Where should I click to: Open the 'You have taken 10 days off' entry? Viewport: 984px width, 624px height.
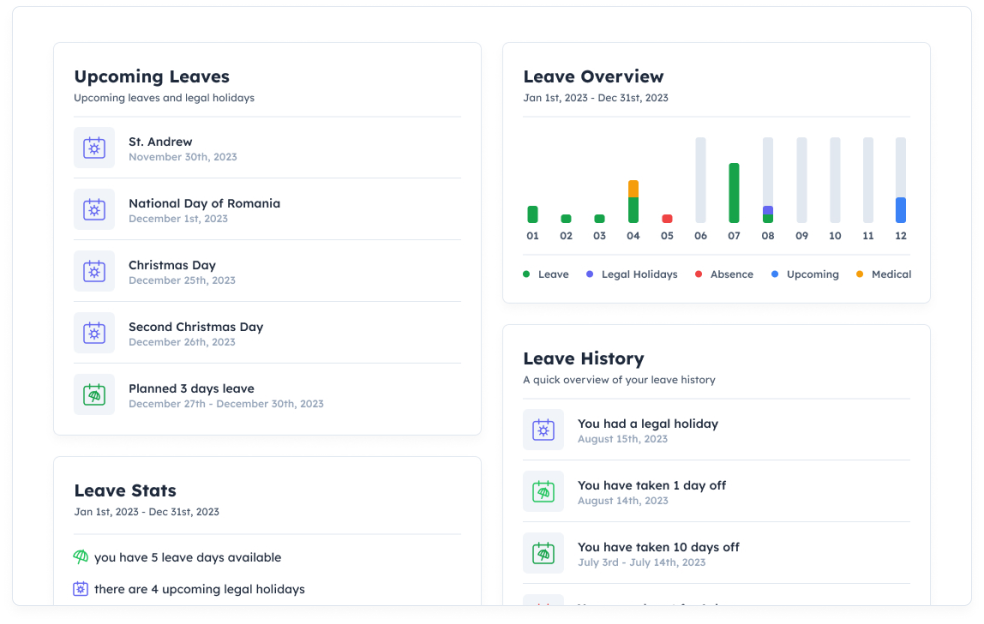[658, 547]
